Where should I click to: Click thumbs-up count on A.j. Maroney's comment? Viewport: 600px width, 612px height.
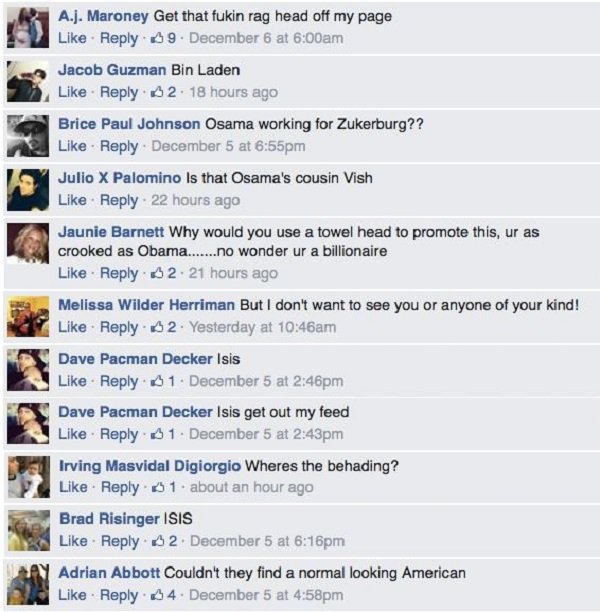click(x=172, y=38)
